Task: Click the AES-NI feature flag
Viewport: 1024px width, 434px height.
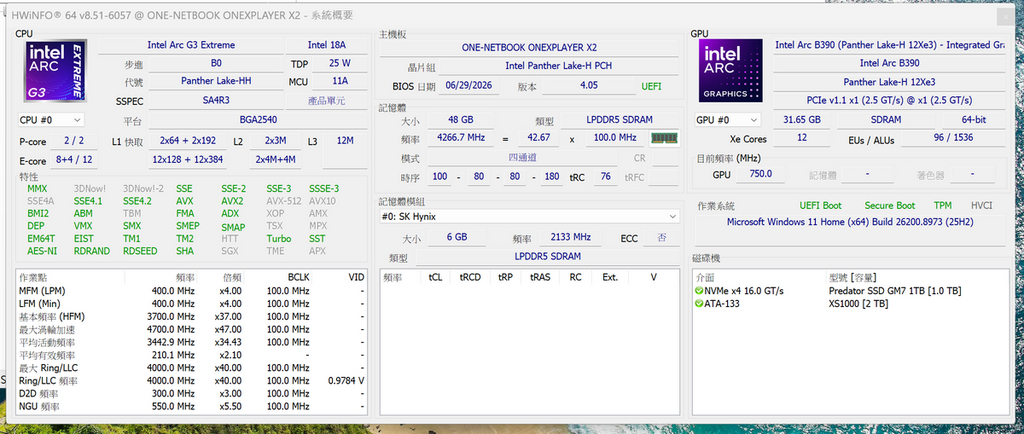Action: click(x=41, y=251)
